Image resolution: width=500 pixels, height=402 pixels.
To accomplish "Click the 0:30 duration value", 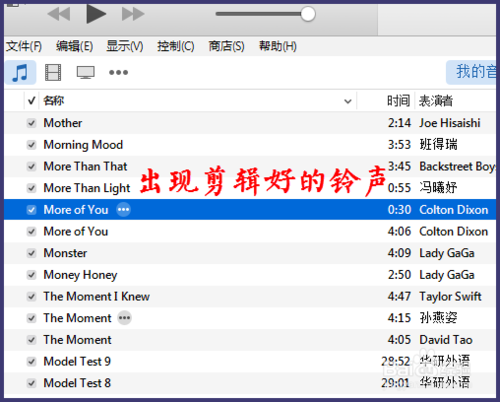I will click(399, 210).
